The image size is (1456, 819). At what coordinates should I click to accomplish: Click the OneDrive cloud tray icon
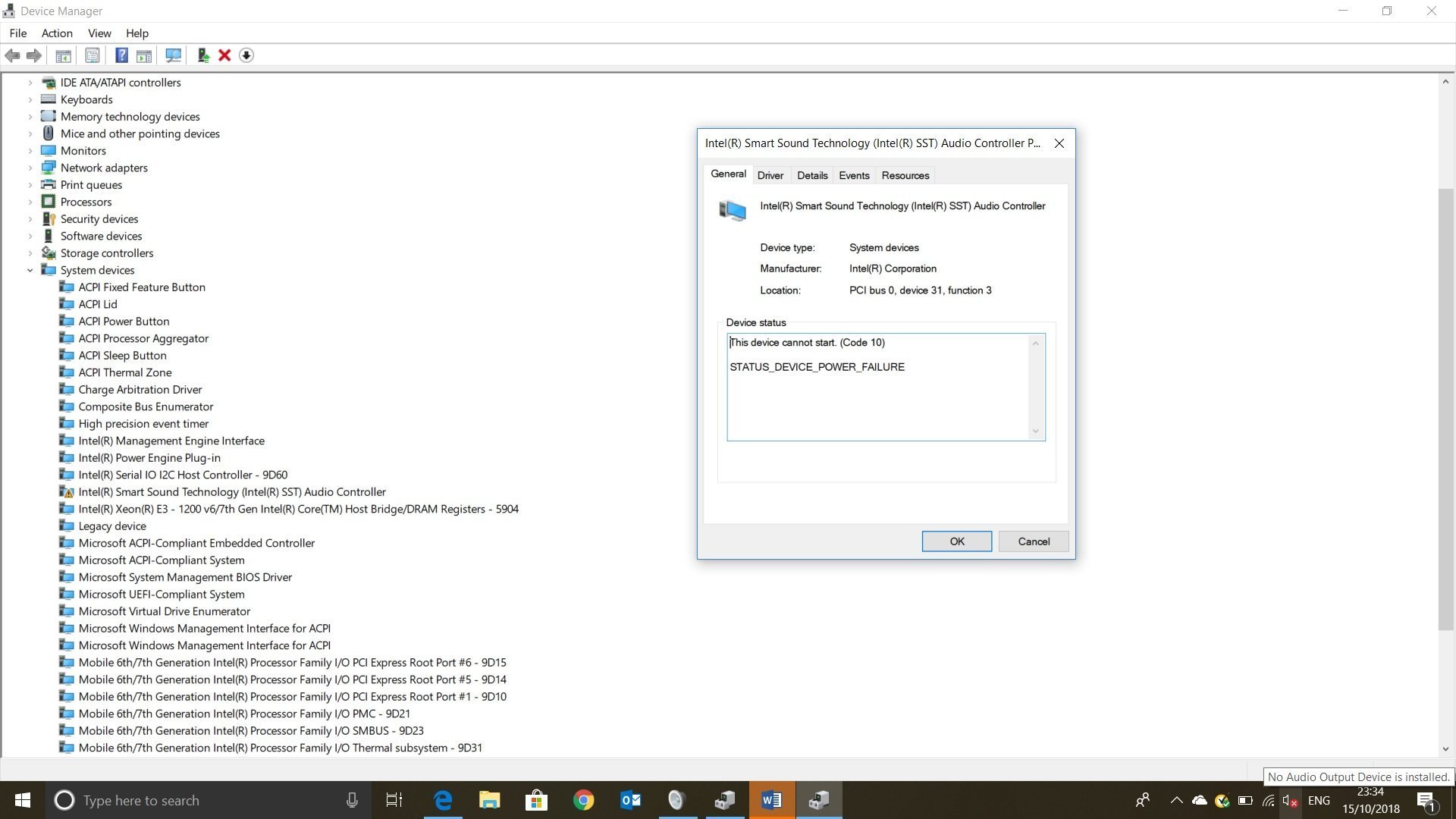1200,800
